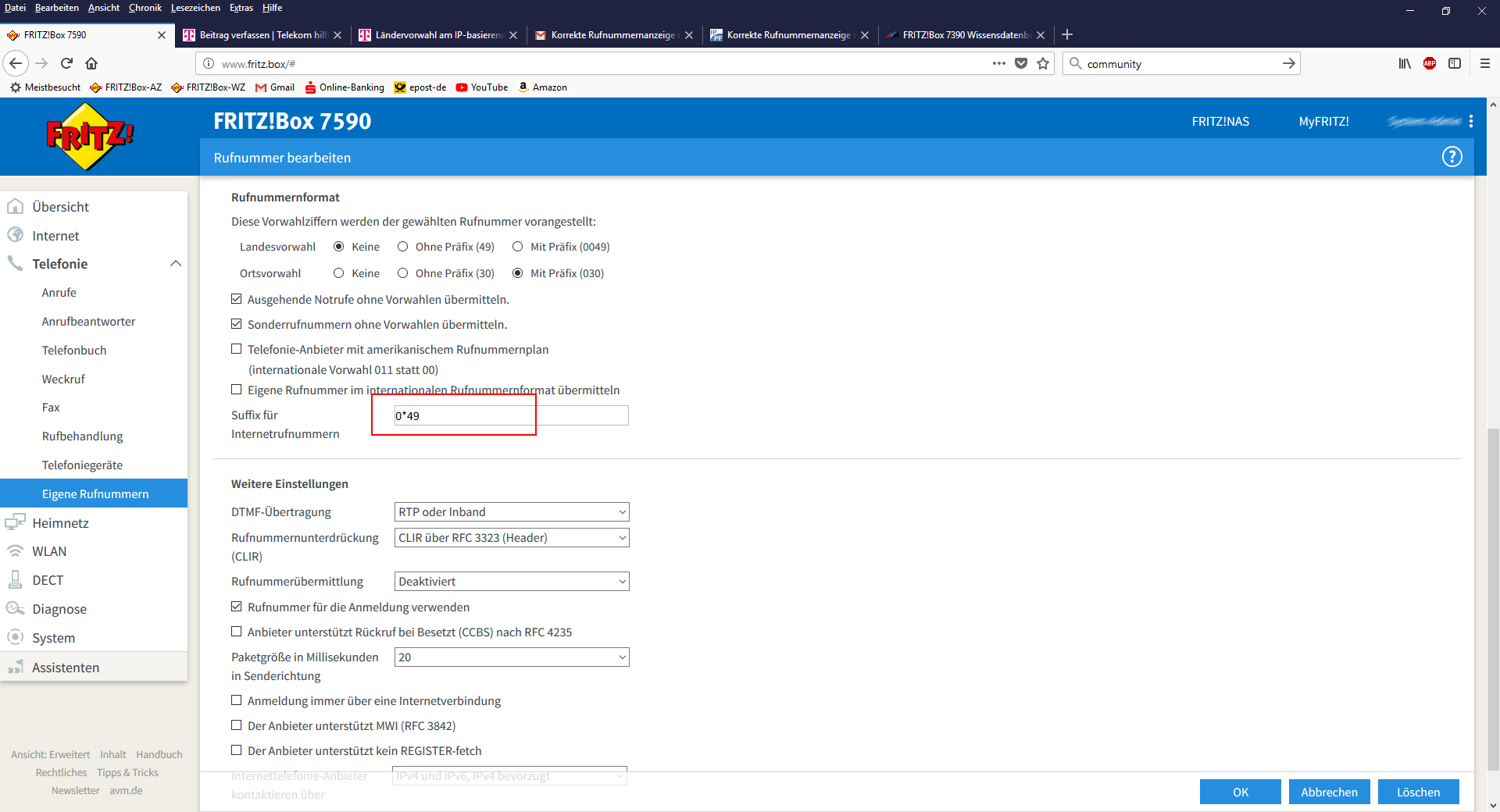Open the Lesezeichen menu
This screenshot has height=812, width=1500.
pos(195,8)
